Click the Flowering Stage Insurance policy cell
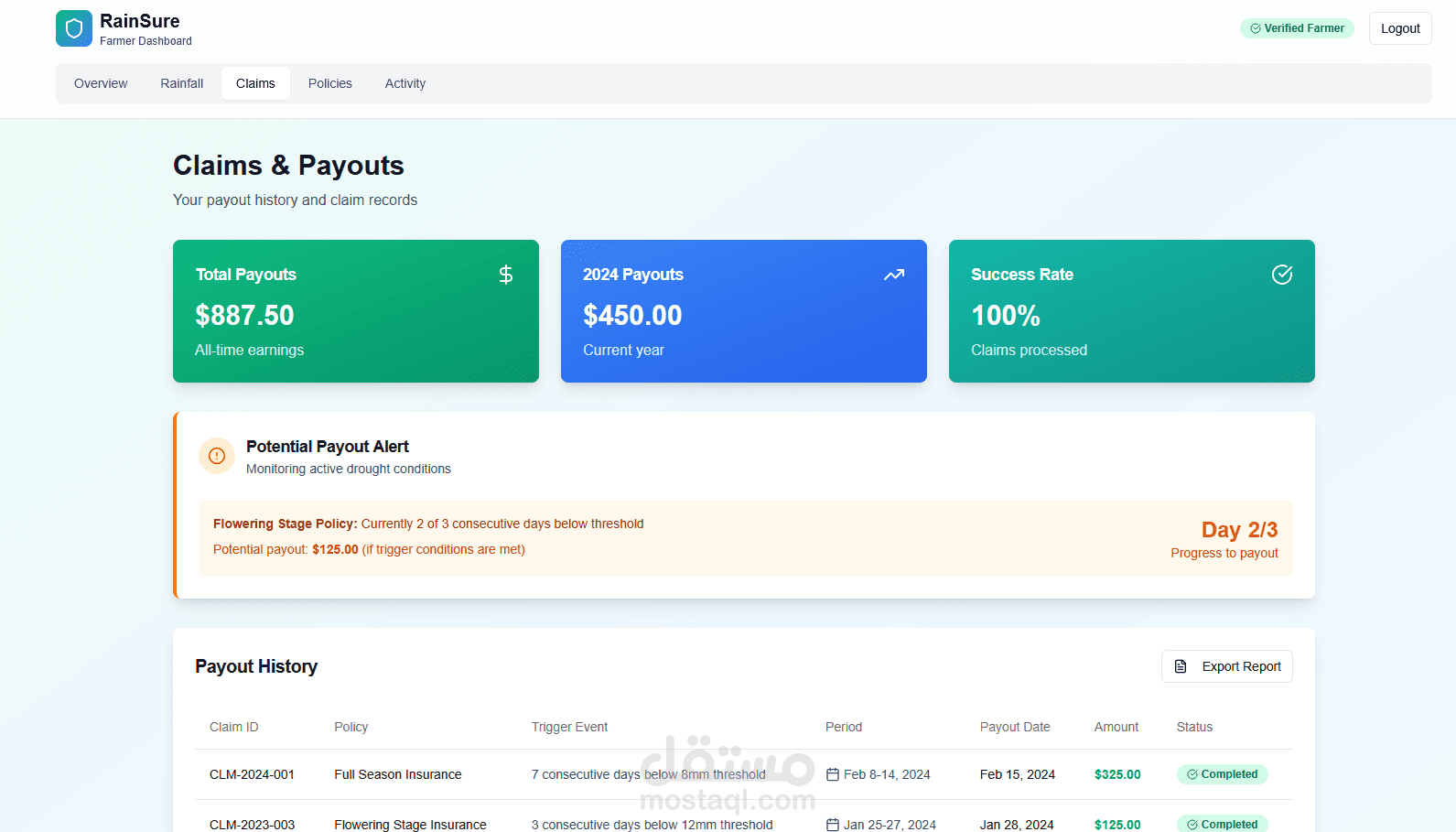This screenshot has width=1456, height=832. (410, 825)
